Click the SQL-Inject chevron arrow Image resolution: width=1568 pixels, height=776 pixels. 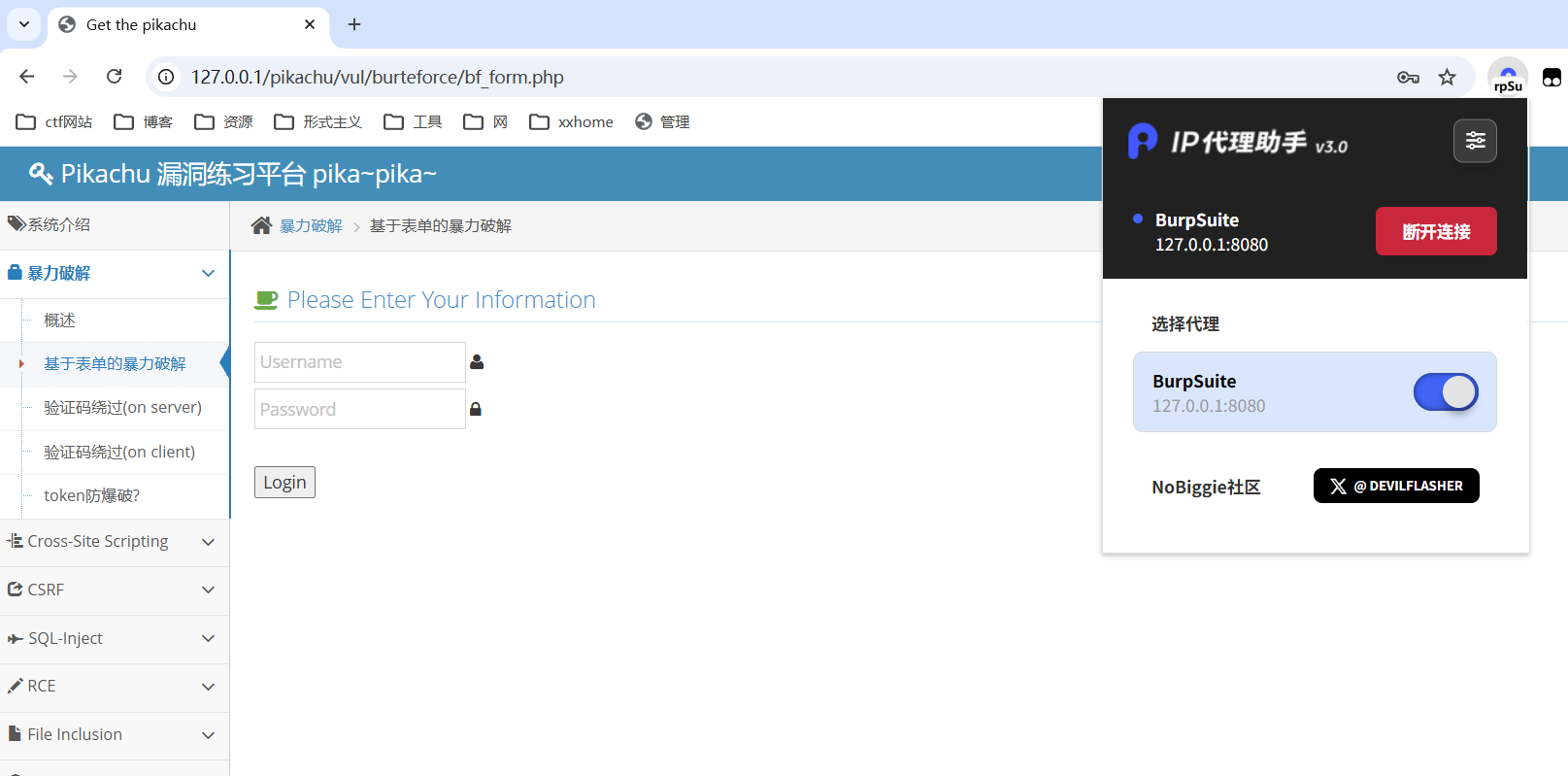(x=208, y=638)
